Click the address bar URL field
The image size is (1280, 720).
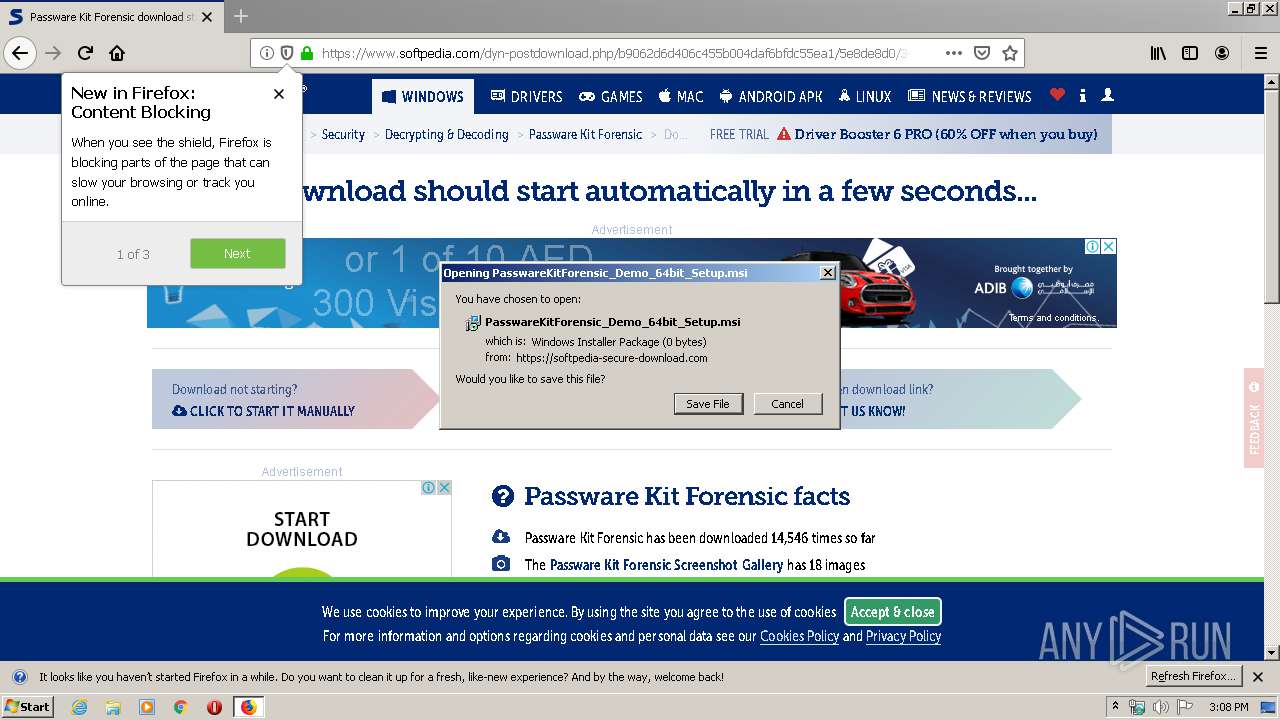click(x=614, y=53)
